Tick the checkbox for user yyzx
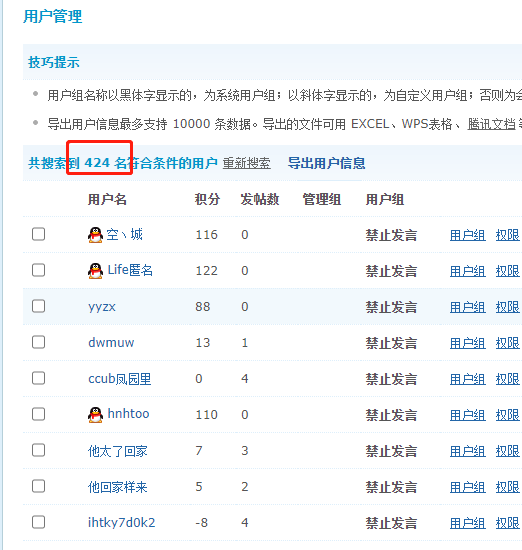Viewport: 522px width, 550px height. coord(38,306)
